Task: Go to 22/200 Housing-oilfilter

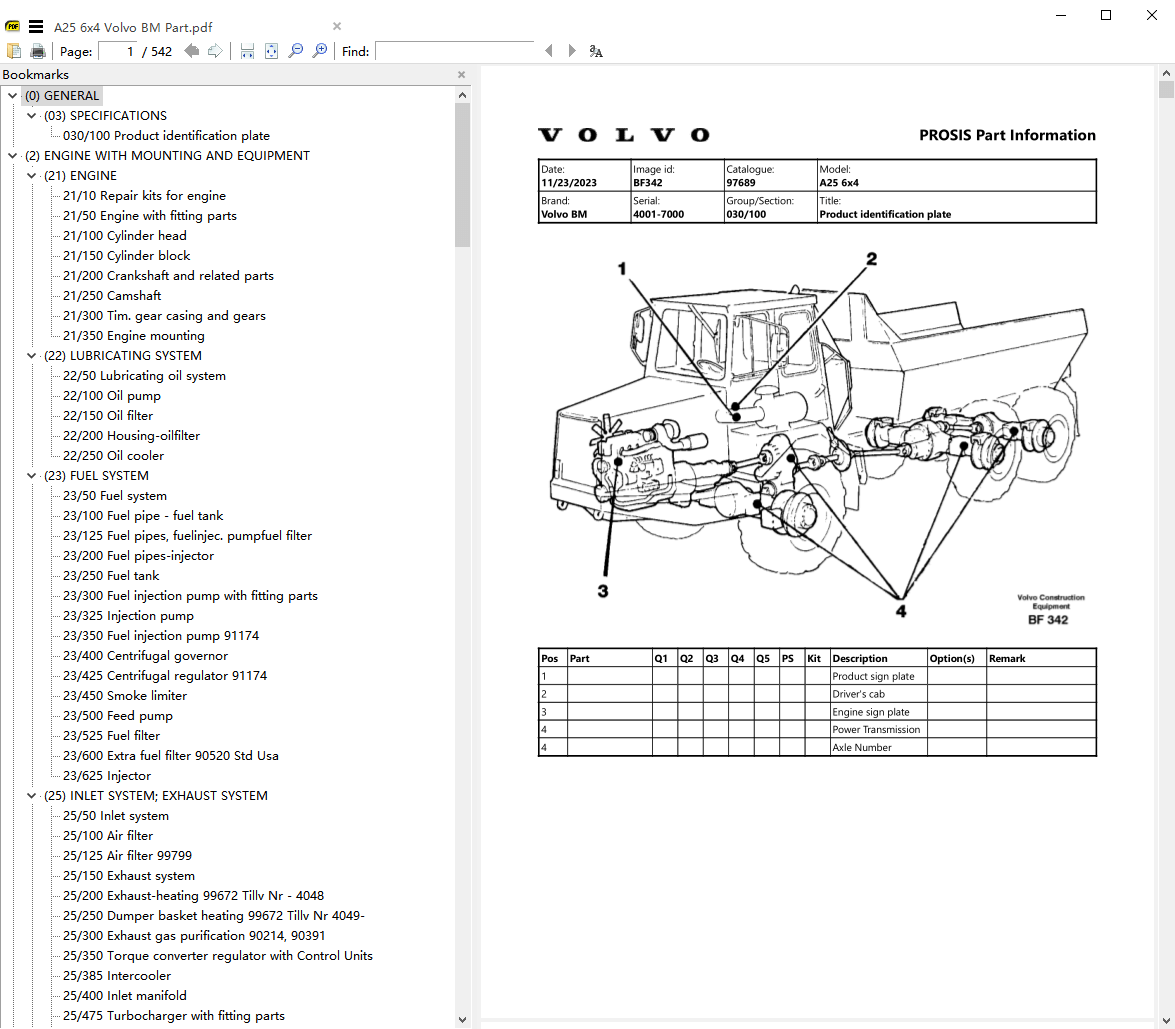Action: click(131, 435)
